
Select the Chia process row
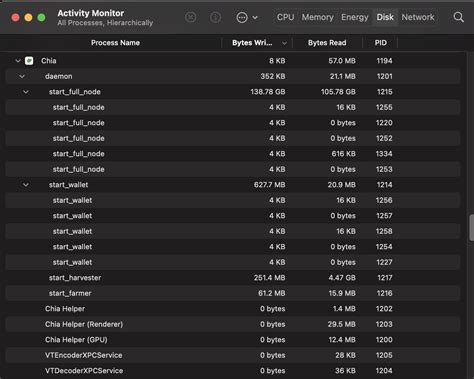[x=233, y=61]
